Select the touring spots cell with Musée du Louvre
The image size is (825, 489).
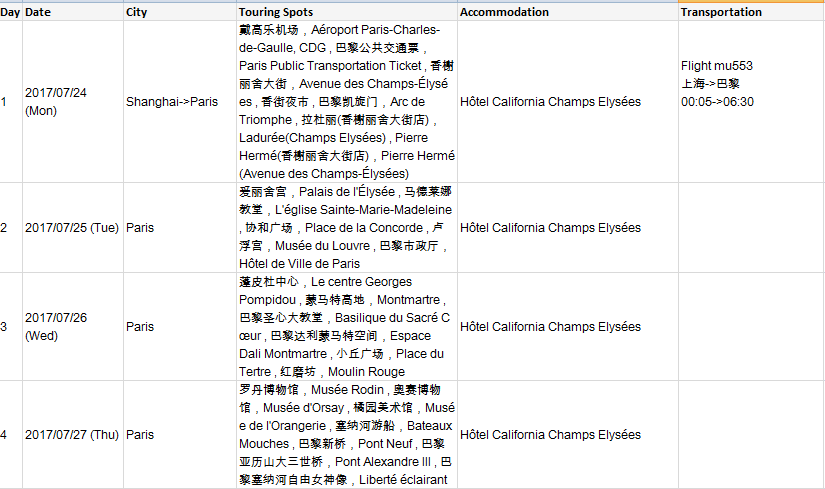[346, 227]
